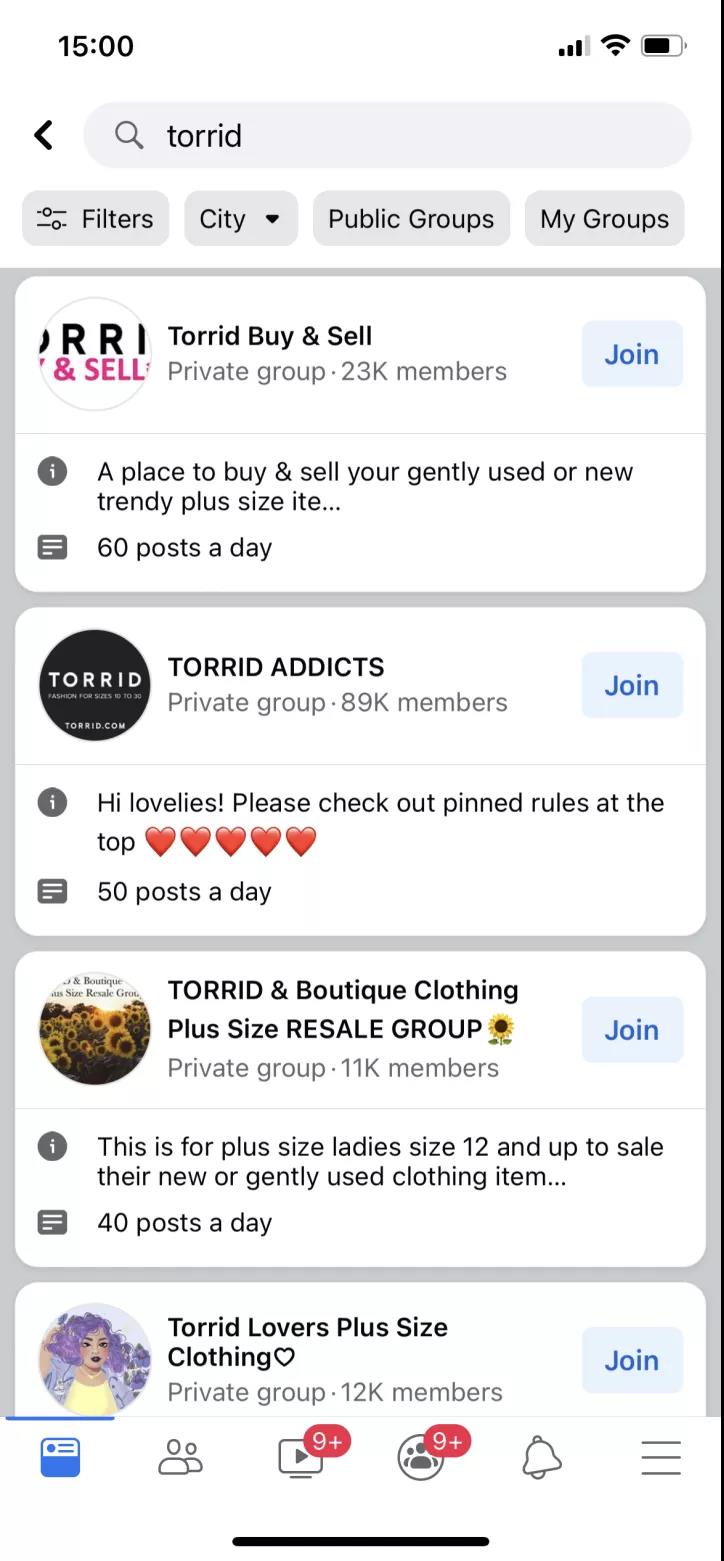Tap the back arrow icon
Screen dimensions: 724x1561
click(43, 135)
